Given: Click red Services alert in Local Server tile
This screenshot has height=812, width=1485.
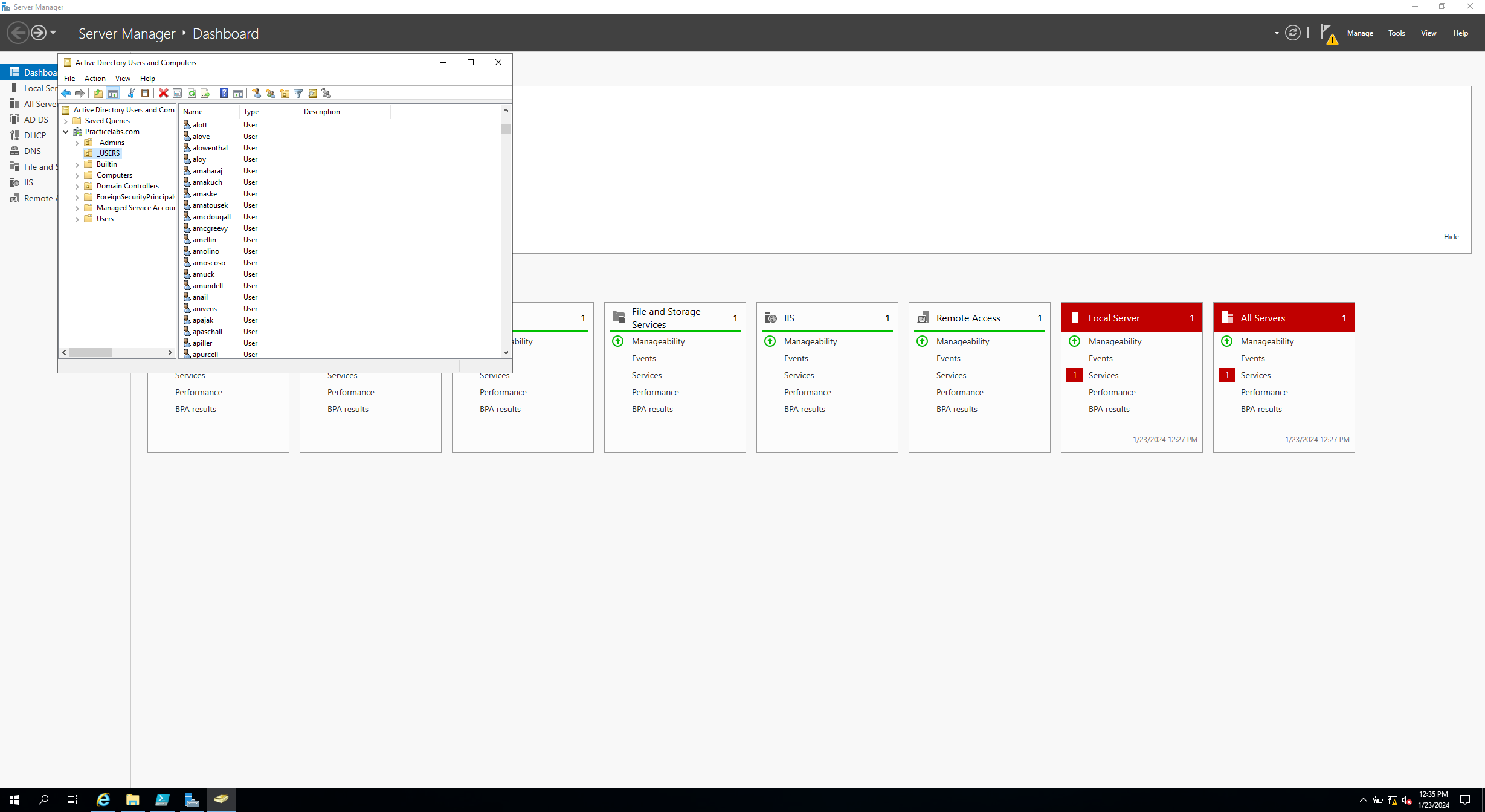Looking at the screenshot, I should (x=1074, y=375).
